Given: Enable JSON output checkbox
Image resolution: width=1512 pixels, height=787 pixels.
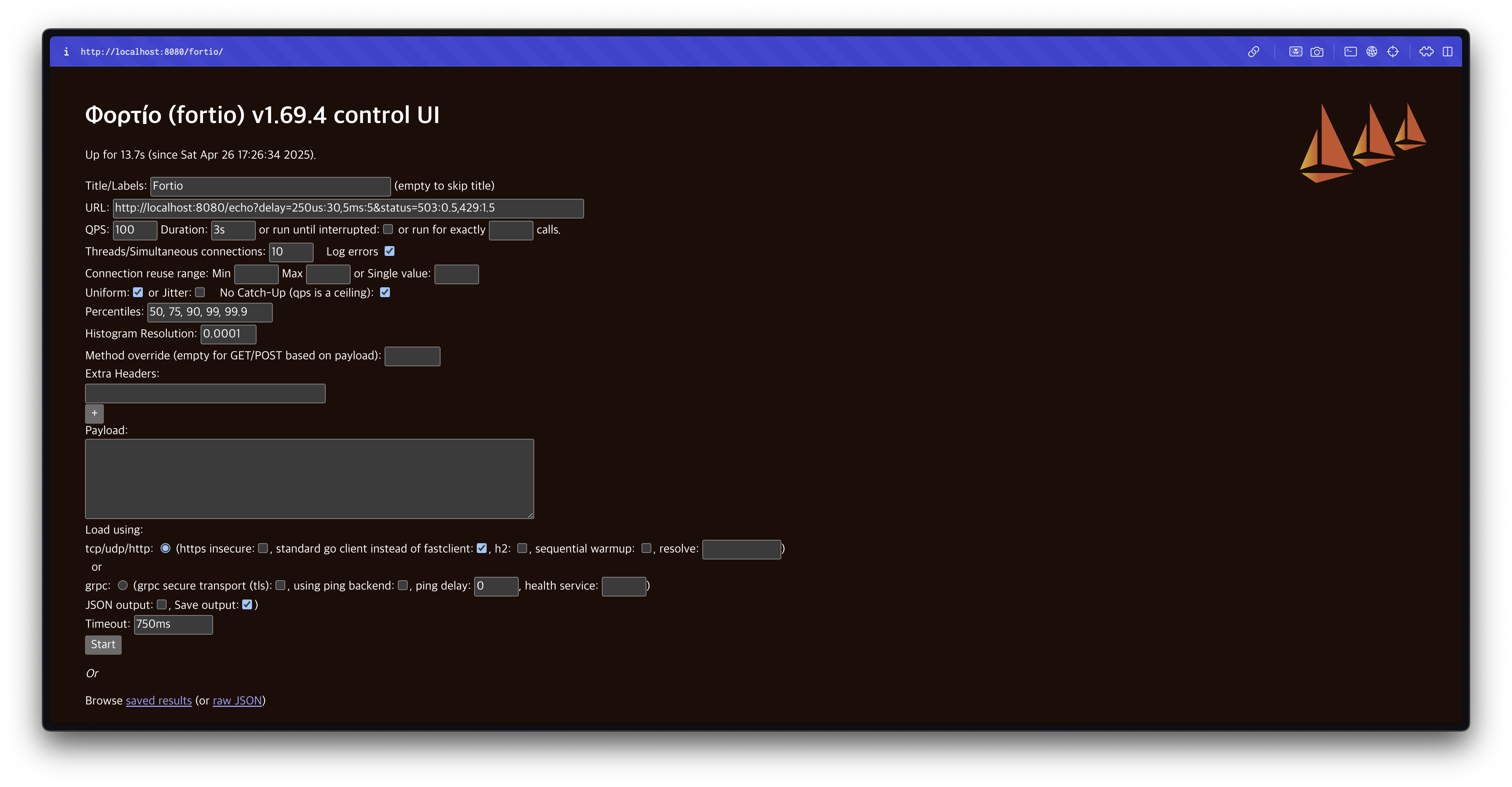Looking at the screenshot, I should pos(162,604).
